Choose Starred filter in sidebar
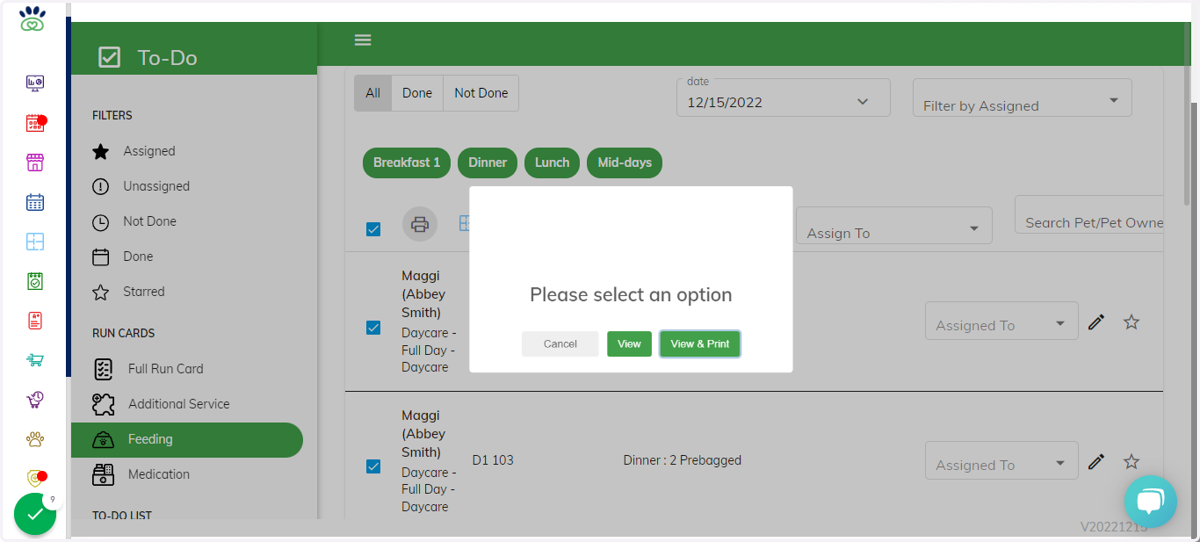1200x542 pixels. tap(143, 291)
